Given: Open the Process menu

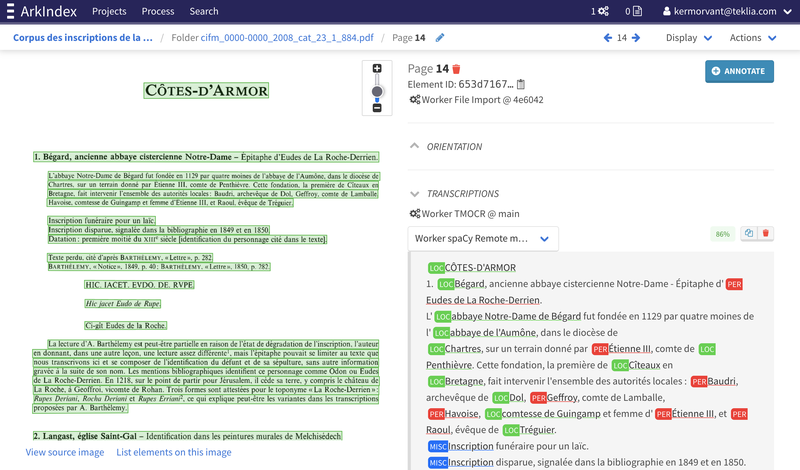Looking at the screenshot, I should coord(158,11).
